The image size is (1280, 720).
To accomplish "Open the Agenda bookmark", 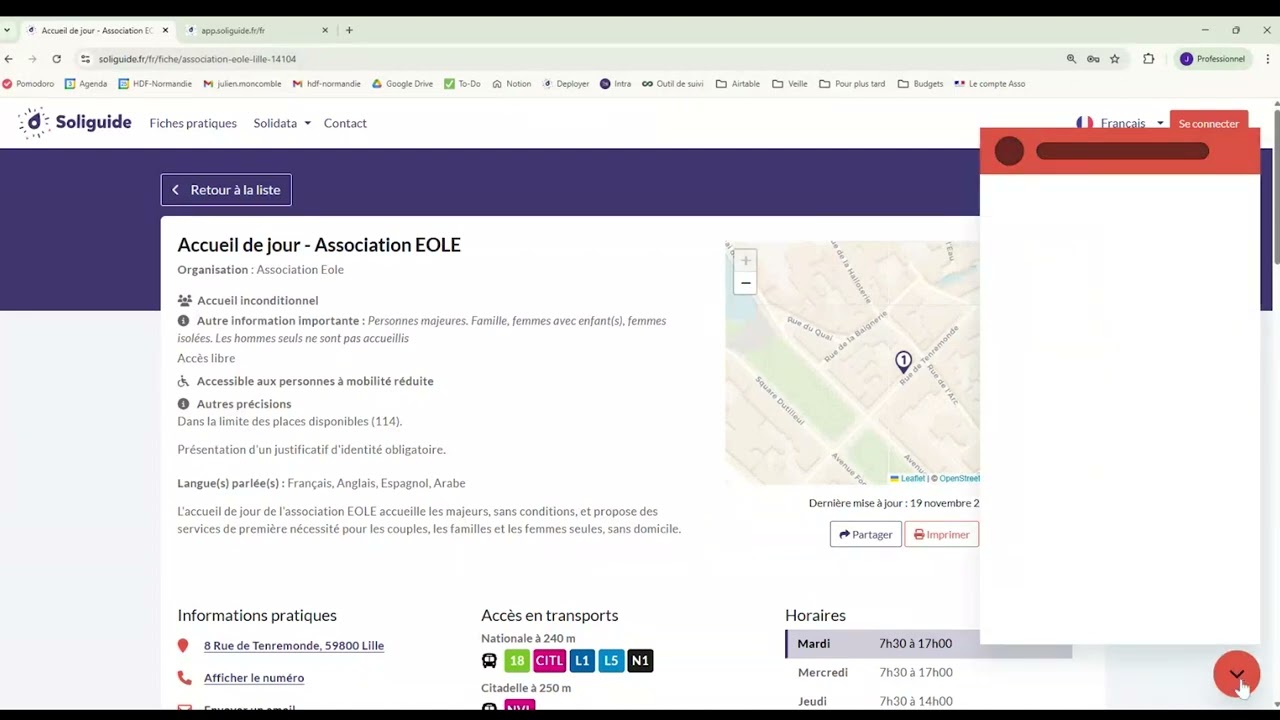I will click(86, 84).
